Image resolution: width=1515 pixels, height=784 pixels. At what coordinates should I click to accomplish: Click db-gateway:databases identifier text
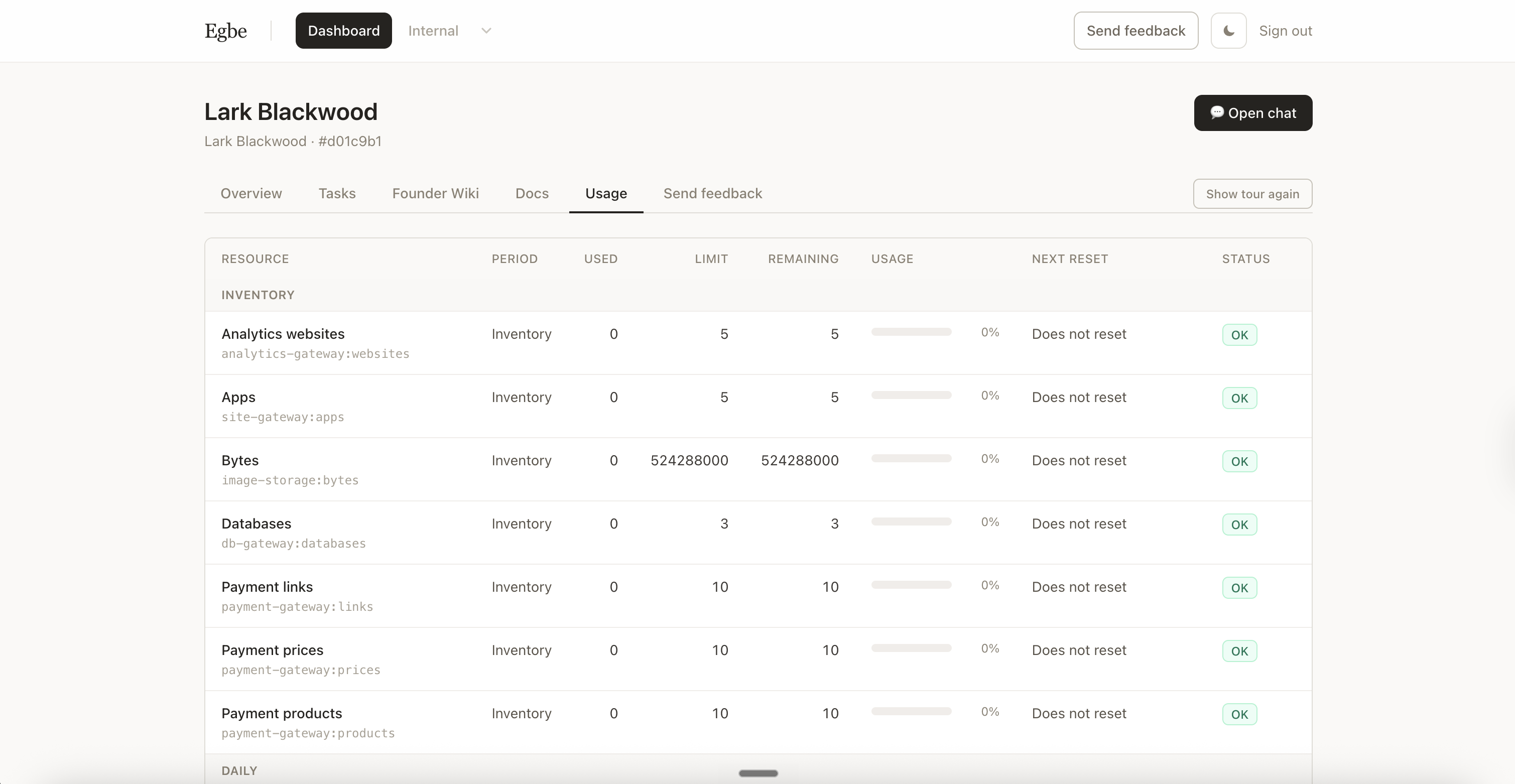tap(294, 544)
